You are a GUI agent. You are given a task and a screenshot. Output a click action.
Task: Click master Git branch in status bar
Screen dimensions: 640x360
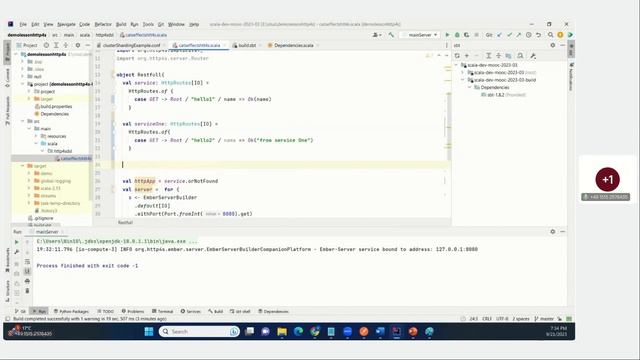click(544, 319)
